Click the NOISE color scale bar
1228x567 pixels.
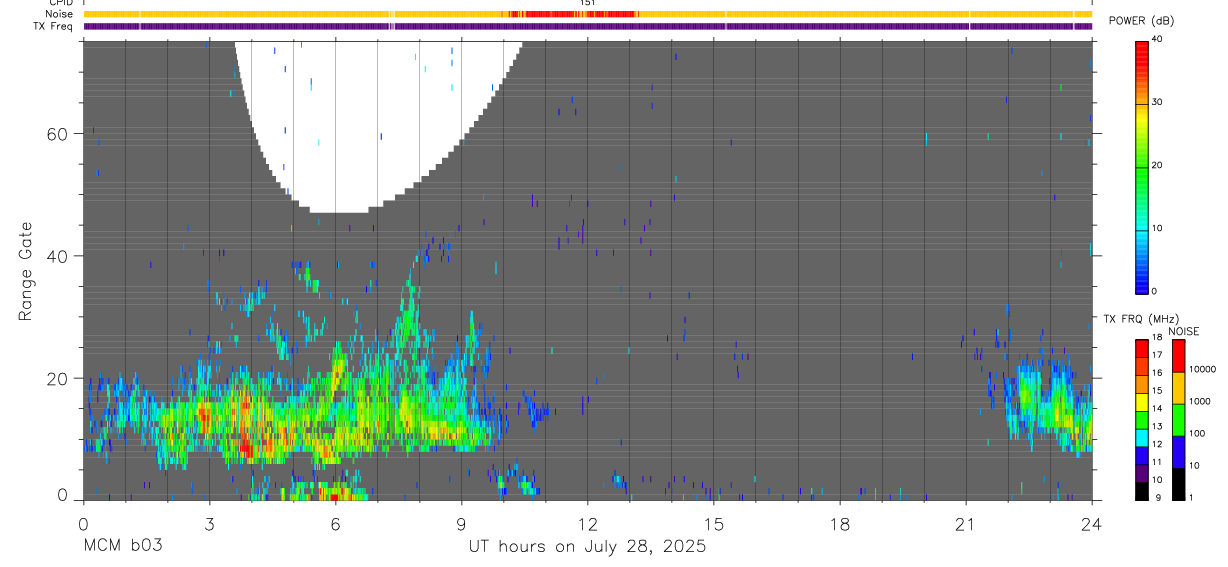tap(1178, 418)
